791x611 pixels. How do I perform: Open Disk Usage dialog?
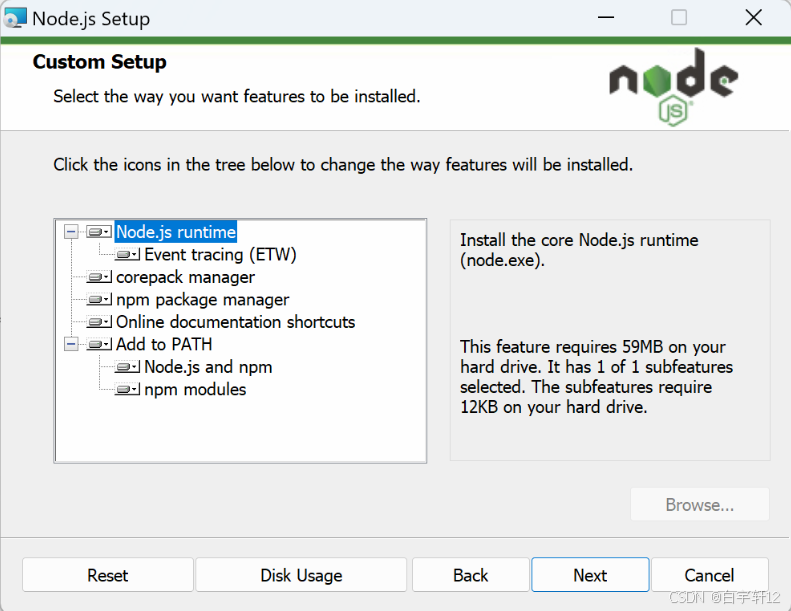coord(301,575)
